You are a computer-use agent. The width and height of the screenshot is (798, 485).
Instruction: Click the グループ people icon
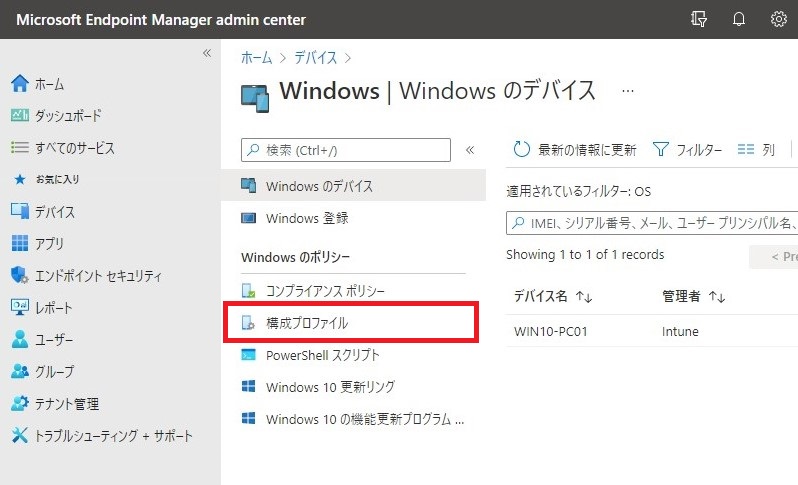[20, 371]
